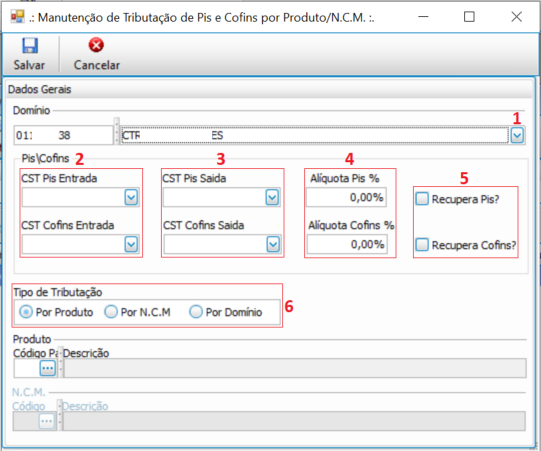Viewport: 541px width, 451px height.
Task: Open the N.C.M. code lookup ellipsis button
Action: point(47,421)
